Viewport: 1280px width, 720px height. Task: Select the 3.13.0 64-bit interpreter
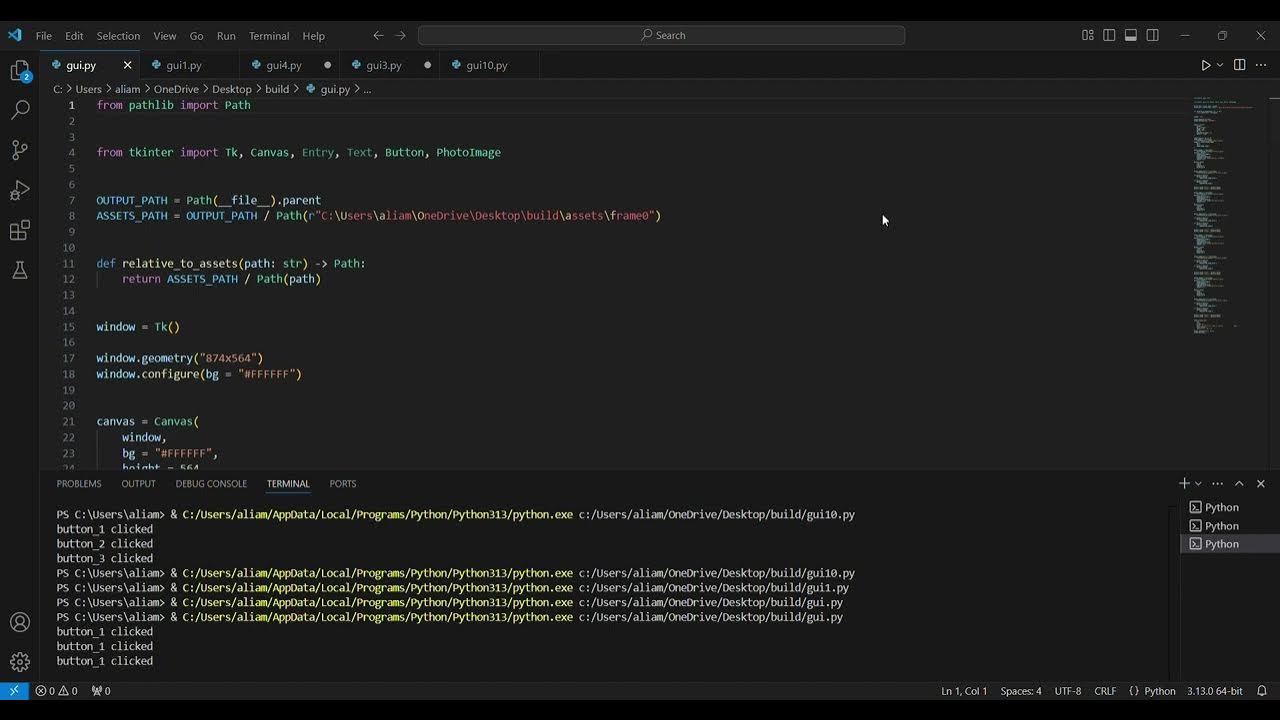click(x=1215, y=691)
